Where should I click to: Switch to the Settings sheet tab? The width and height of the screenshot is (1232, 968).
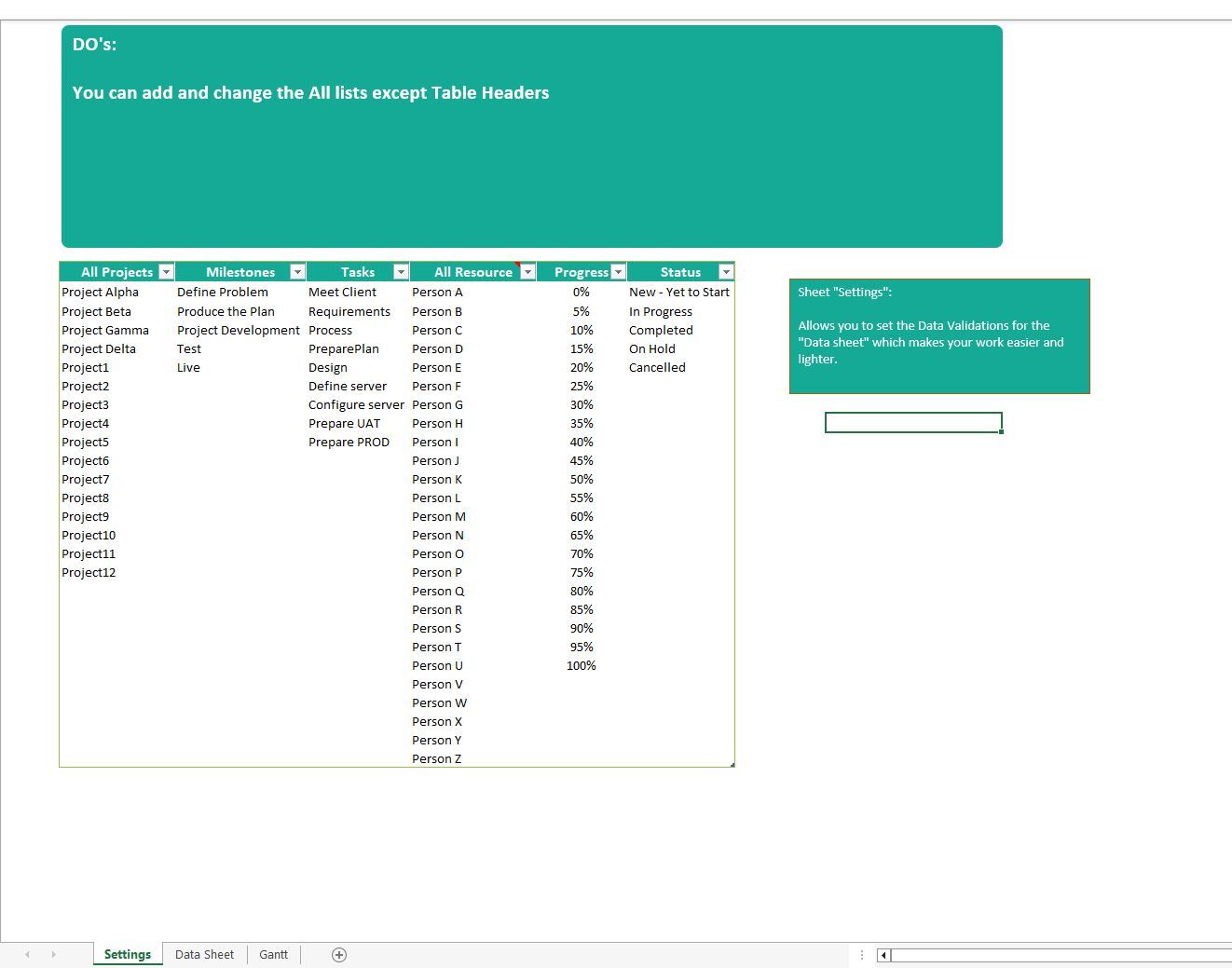pyautogui.click(x=128, y=954)
